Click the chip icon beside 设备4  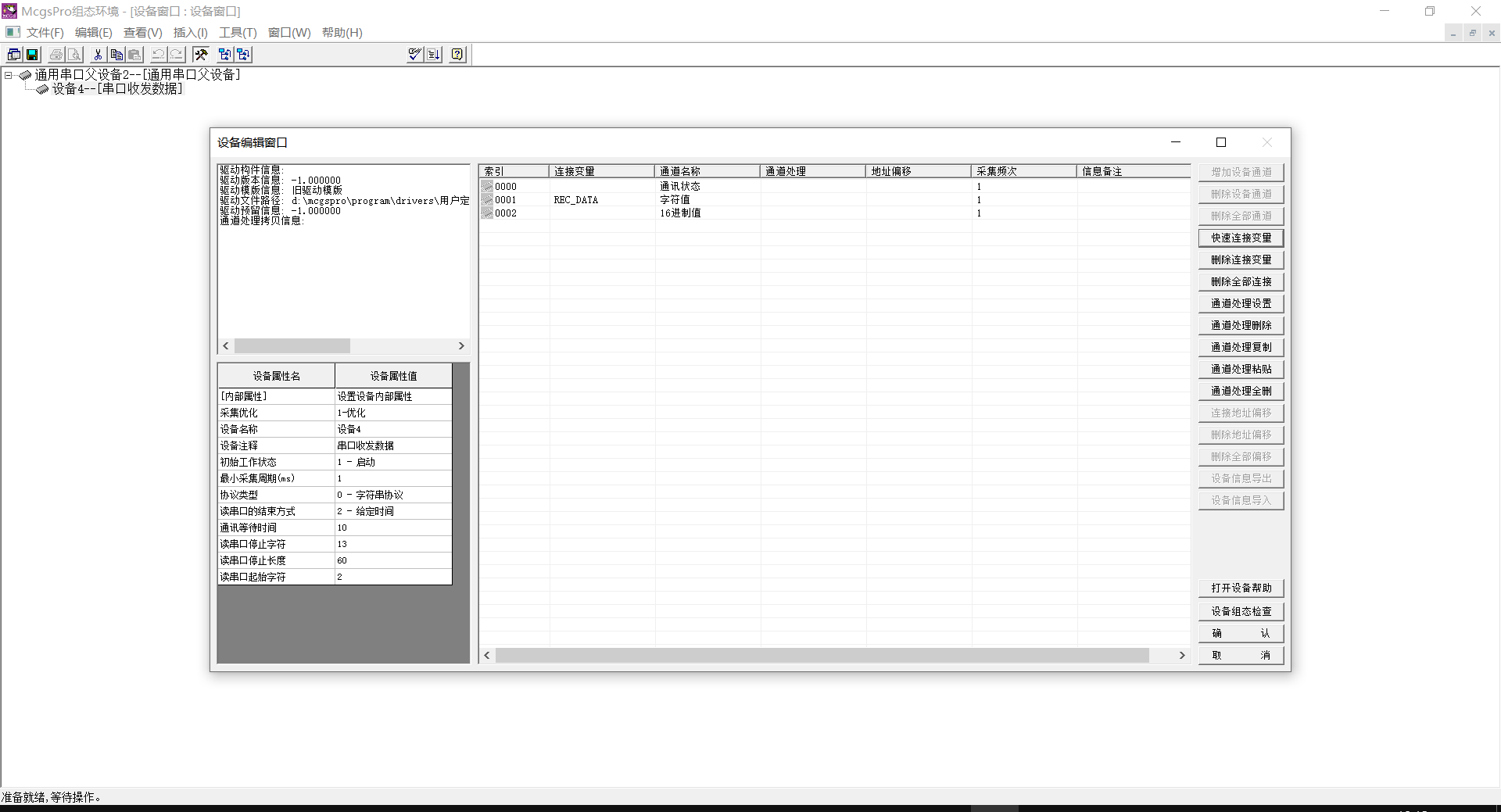[42, 89]
